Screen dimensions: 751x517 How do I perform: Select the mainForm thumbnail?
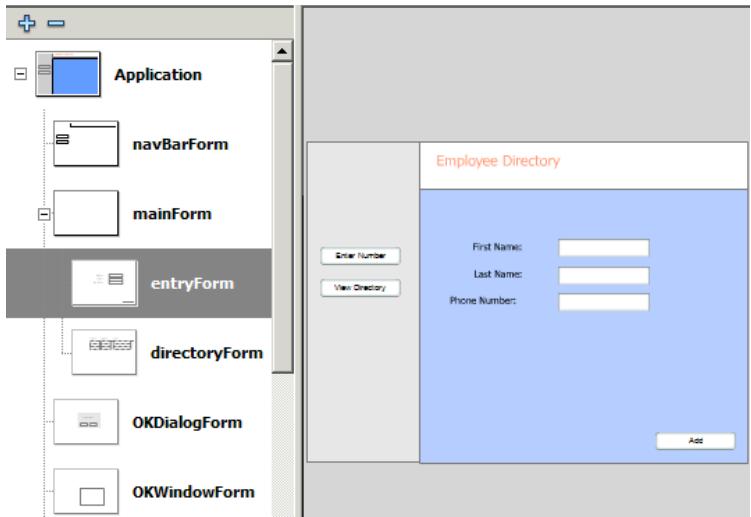(x=86, y=213)
